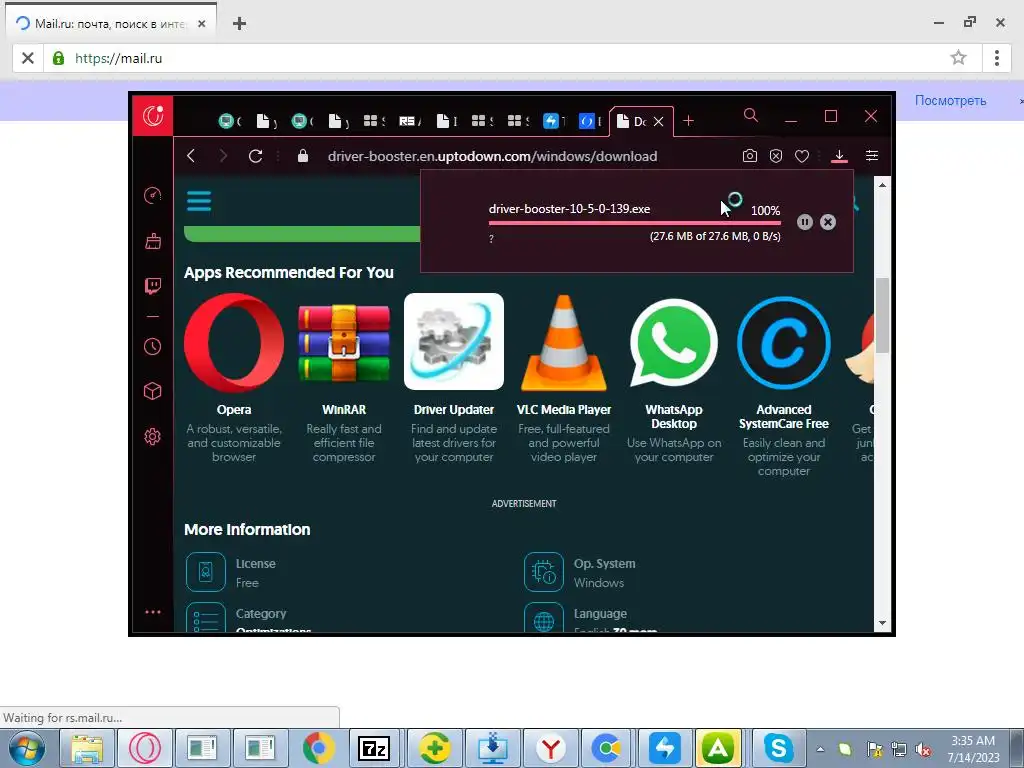
Task: Open Windows Explorer from taskbar
Action: coord(87,748)
